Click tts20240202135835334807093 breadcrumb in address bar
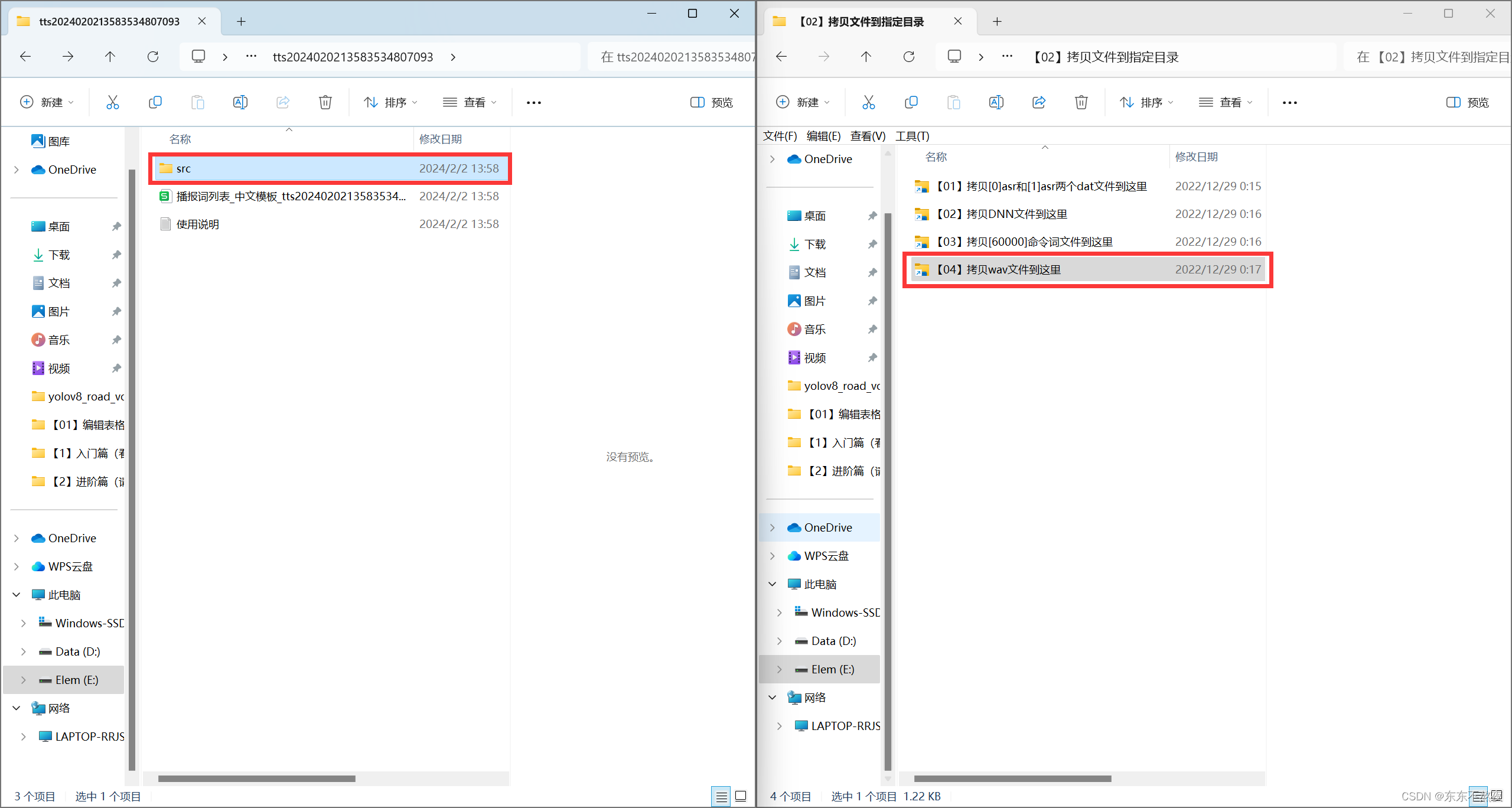This screenshot has height=808, width=1512. 353,57
